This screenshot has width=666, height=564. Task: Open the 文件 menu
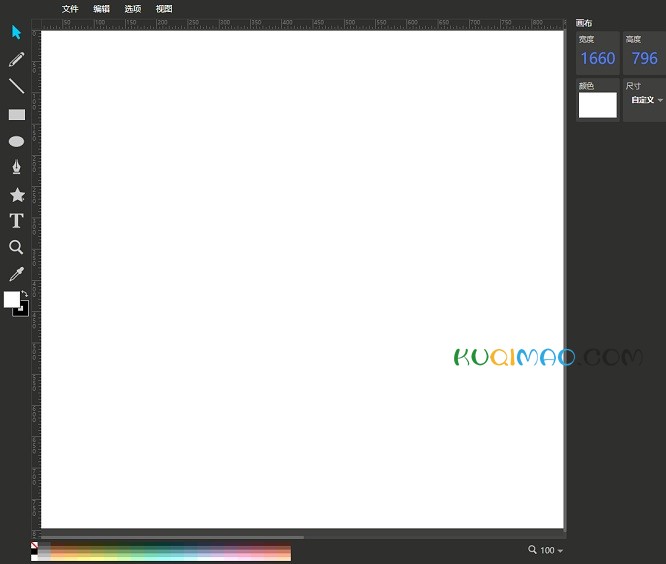(70, 8)
